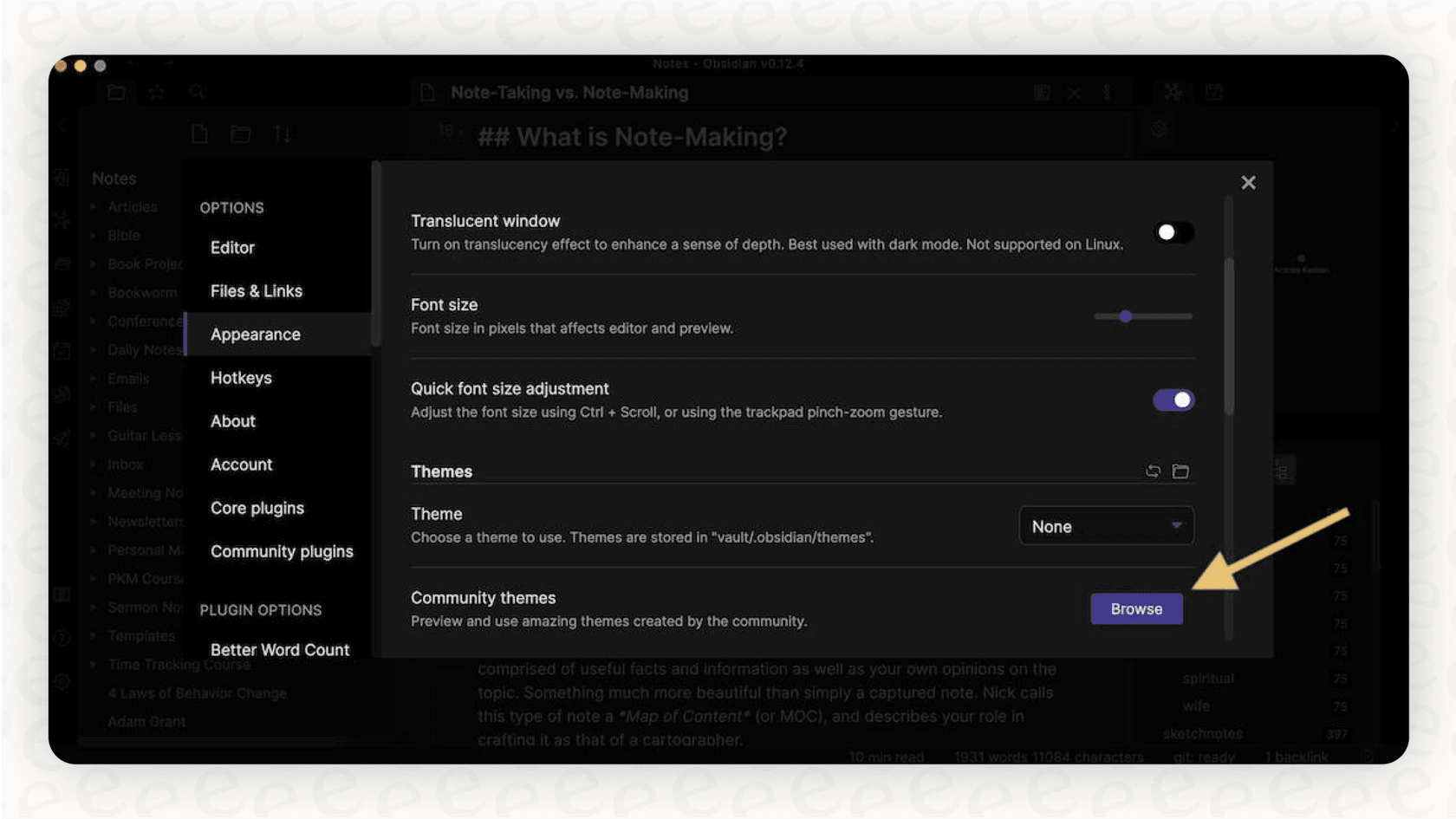Close the settings dialog
Image resolution: width=1456 pixels, height=819 pixels.
tap(1248, 182)
